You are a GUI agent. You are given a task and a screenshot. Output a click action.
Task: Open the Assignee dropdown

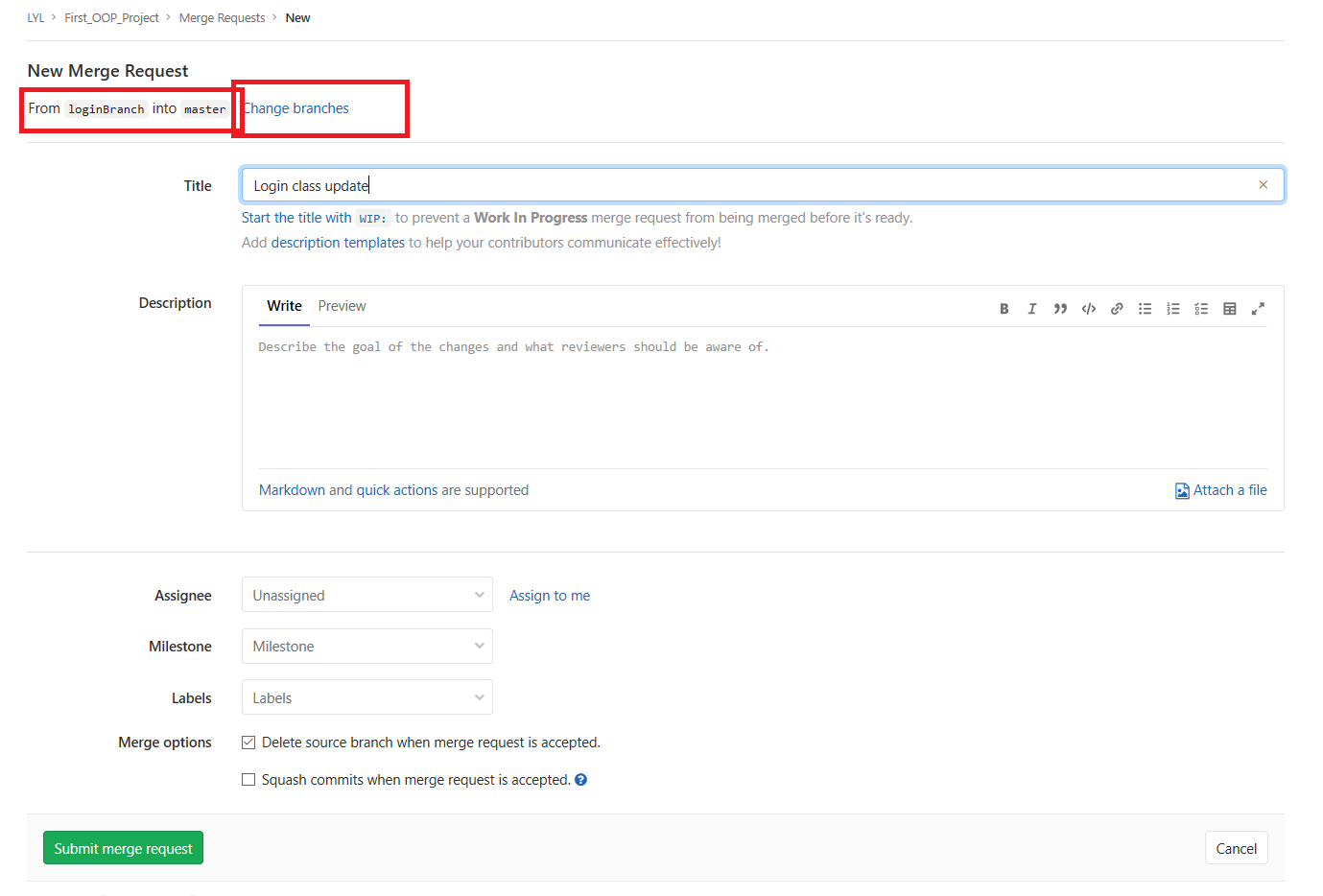pos(367,595)
